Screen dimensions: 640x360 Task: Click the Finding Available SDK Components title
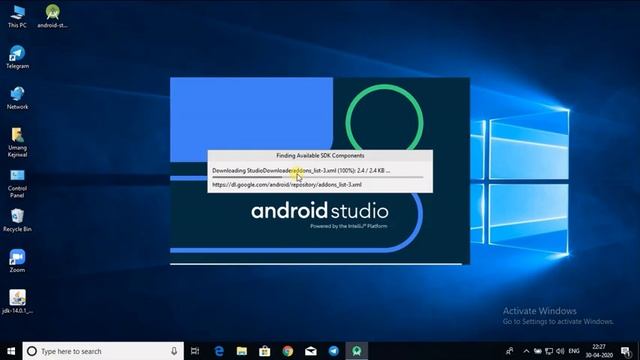[320, 156]
